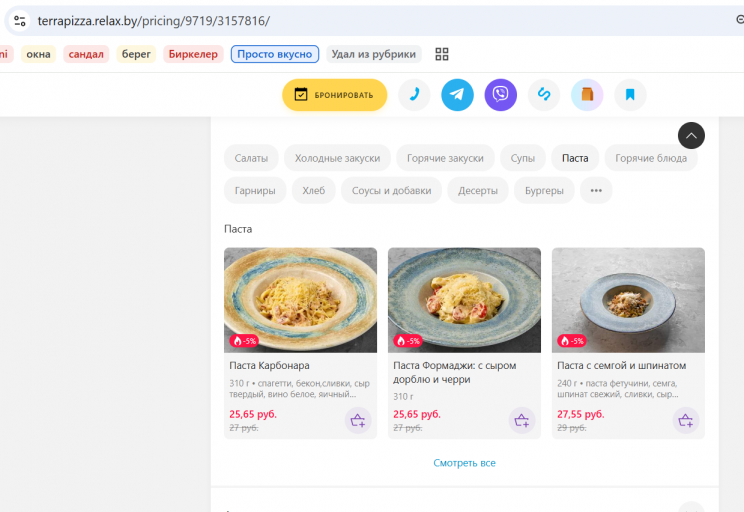Click the yellow БРОНИРОВАТЬ button
This screenshot has height=512, width=744.
[x=335, y=95]
